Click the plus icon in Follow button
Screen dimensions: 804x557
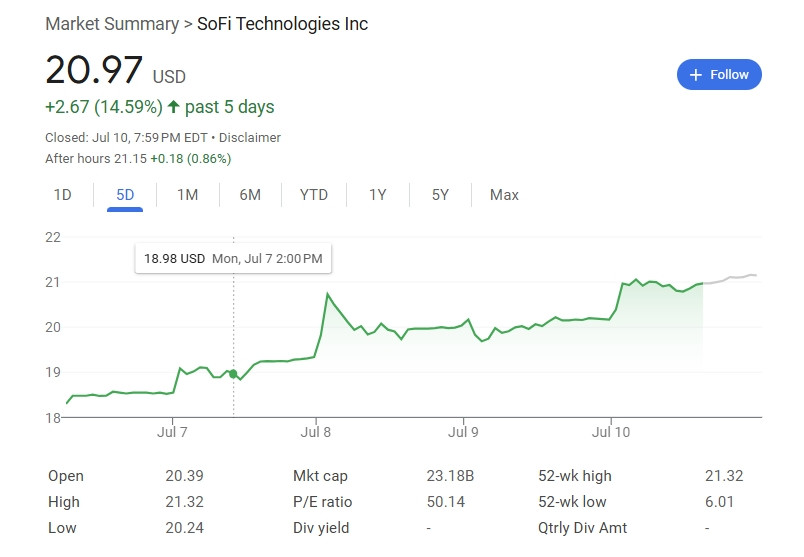pyautogui.click(x=695, y=75)
